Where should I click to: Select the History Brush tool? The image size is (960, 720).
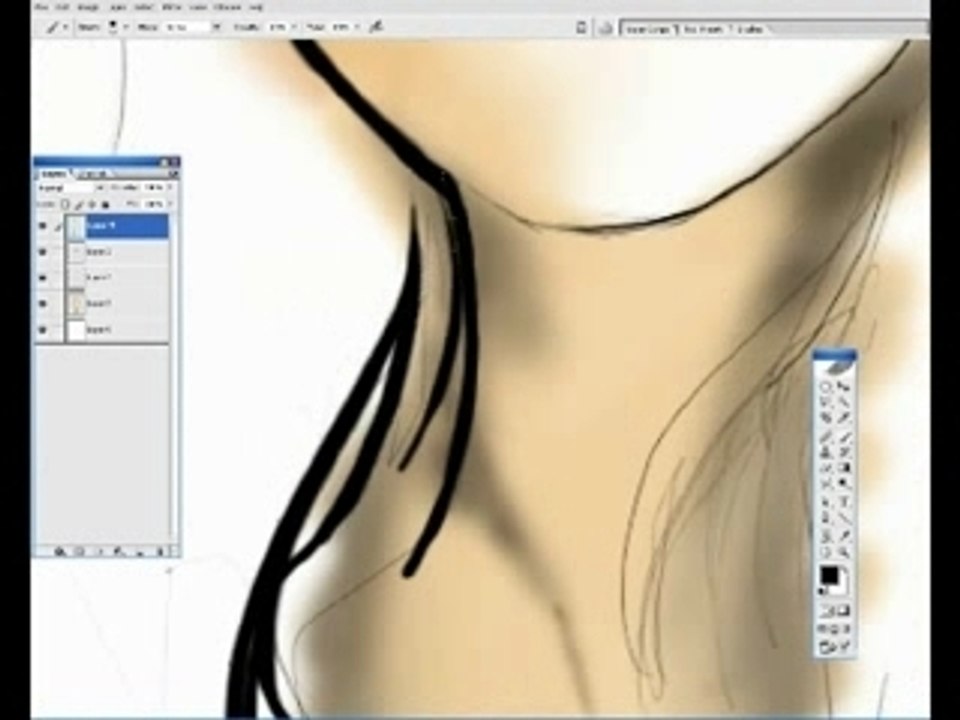point(844,452)
